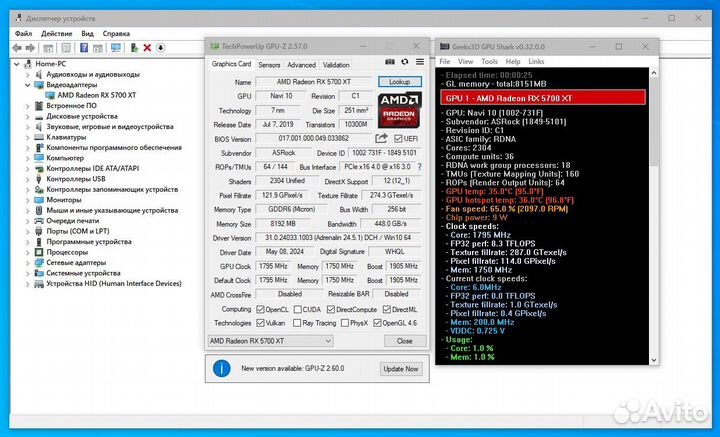Image resolution: width=720 pixels, height=437 pixels.
Task: Open the Tools menu in GPU Shark
Action: [489, 61]
